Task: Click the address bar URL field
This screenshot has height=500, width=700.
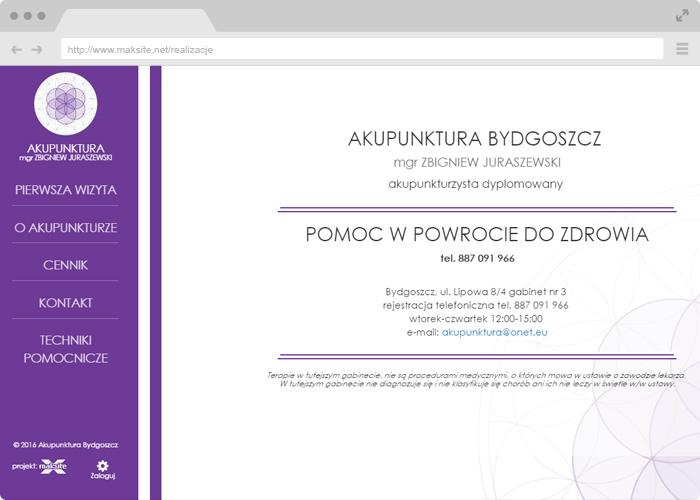Action: click(362, 49)
